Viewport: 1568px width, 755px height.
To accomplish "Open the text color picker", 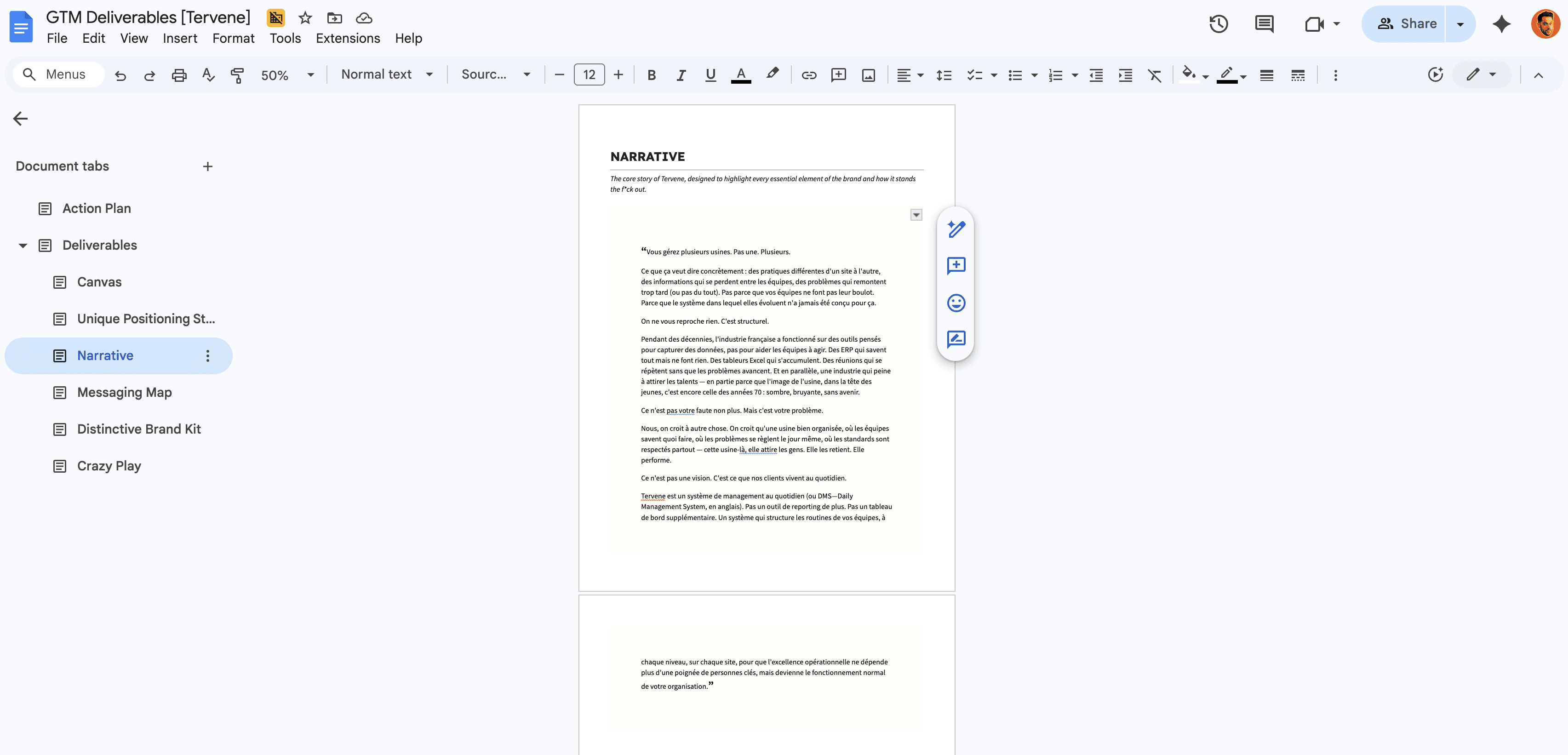I will (740, 74).
